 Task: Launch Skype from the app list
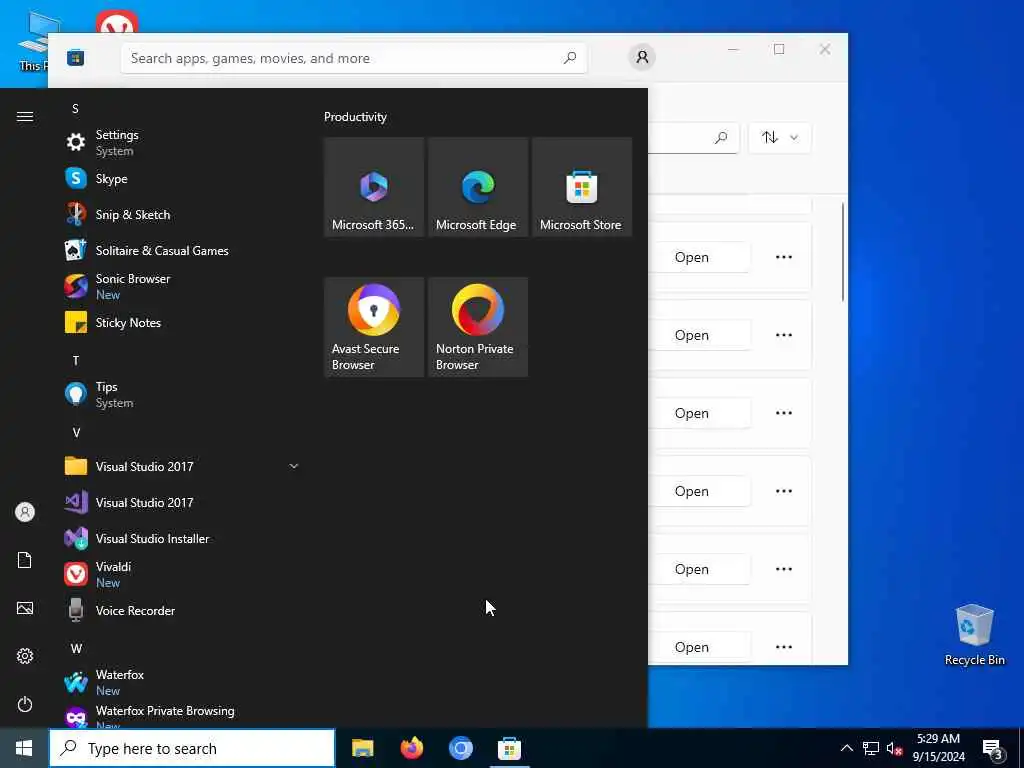(x=181, y=178)
